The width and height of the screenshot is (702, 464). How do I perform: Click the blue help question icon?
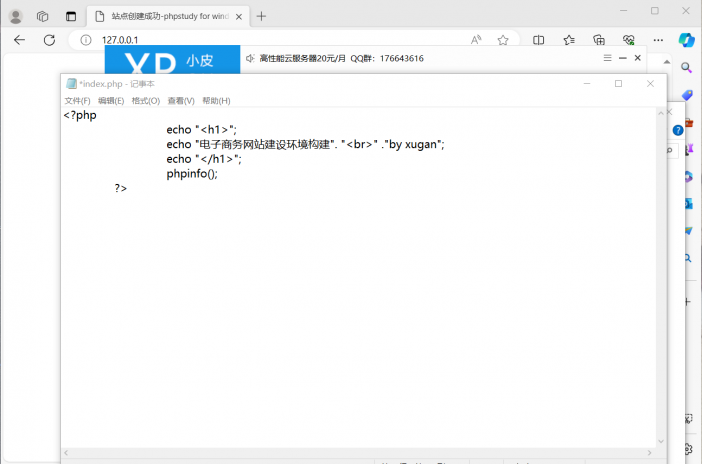(678, 130)
